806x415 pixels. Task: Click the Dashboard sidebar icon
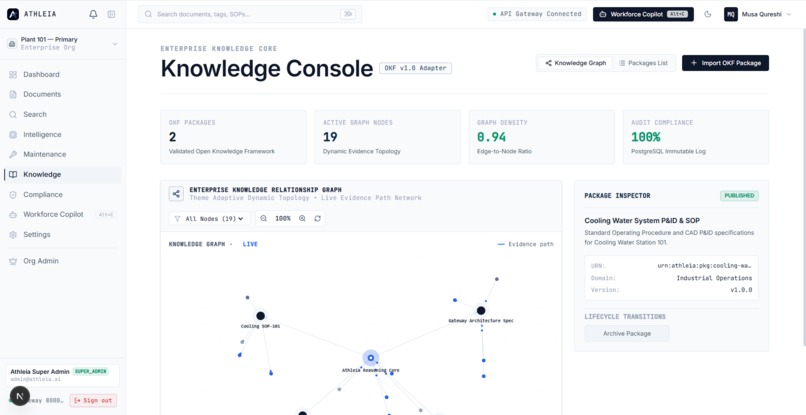[x=13, y=75]
